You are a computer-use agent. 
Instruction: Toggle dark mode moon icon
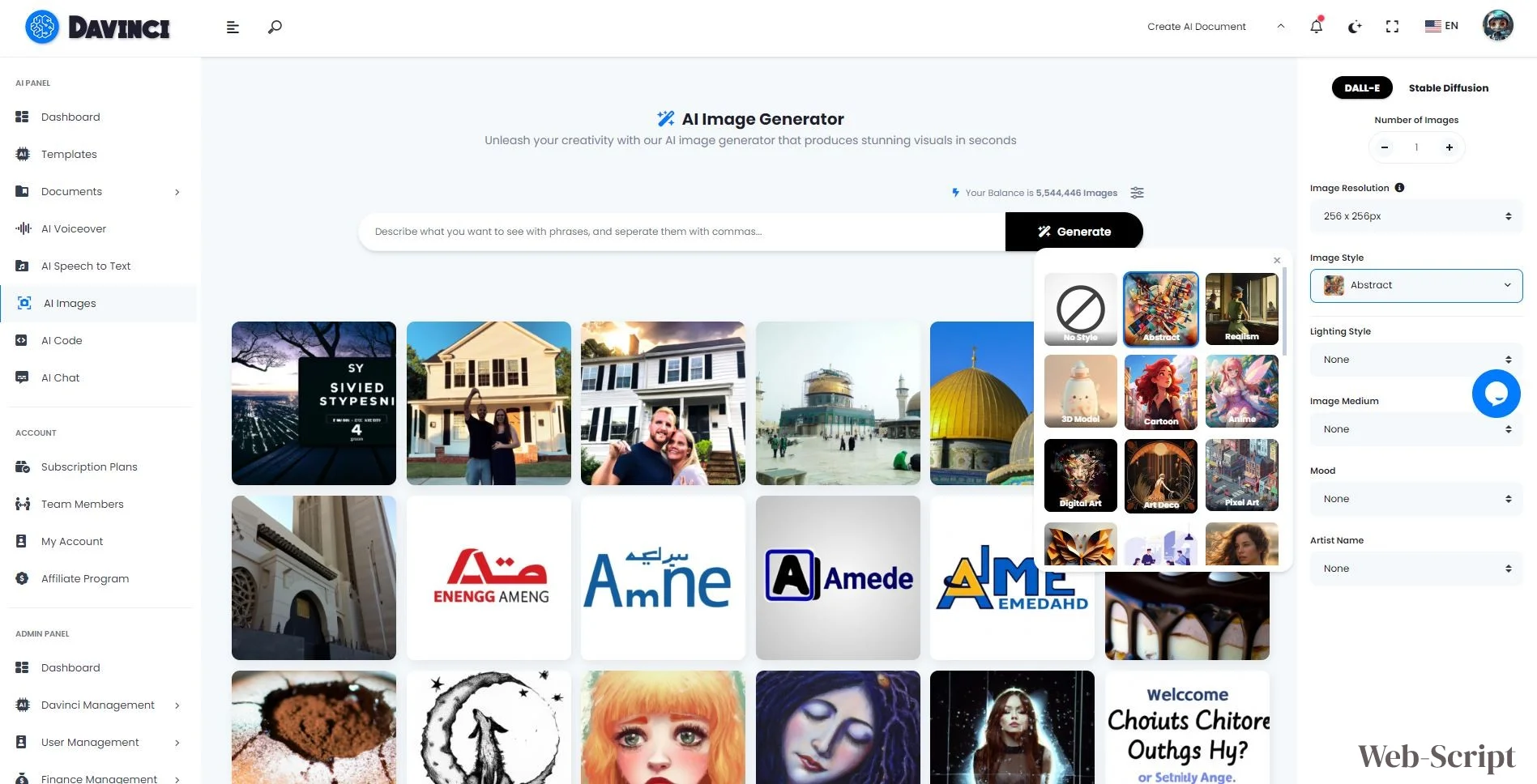point(1355,27)
